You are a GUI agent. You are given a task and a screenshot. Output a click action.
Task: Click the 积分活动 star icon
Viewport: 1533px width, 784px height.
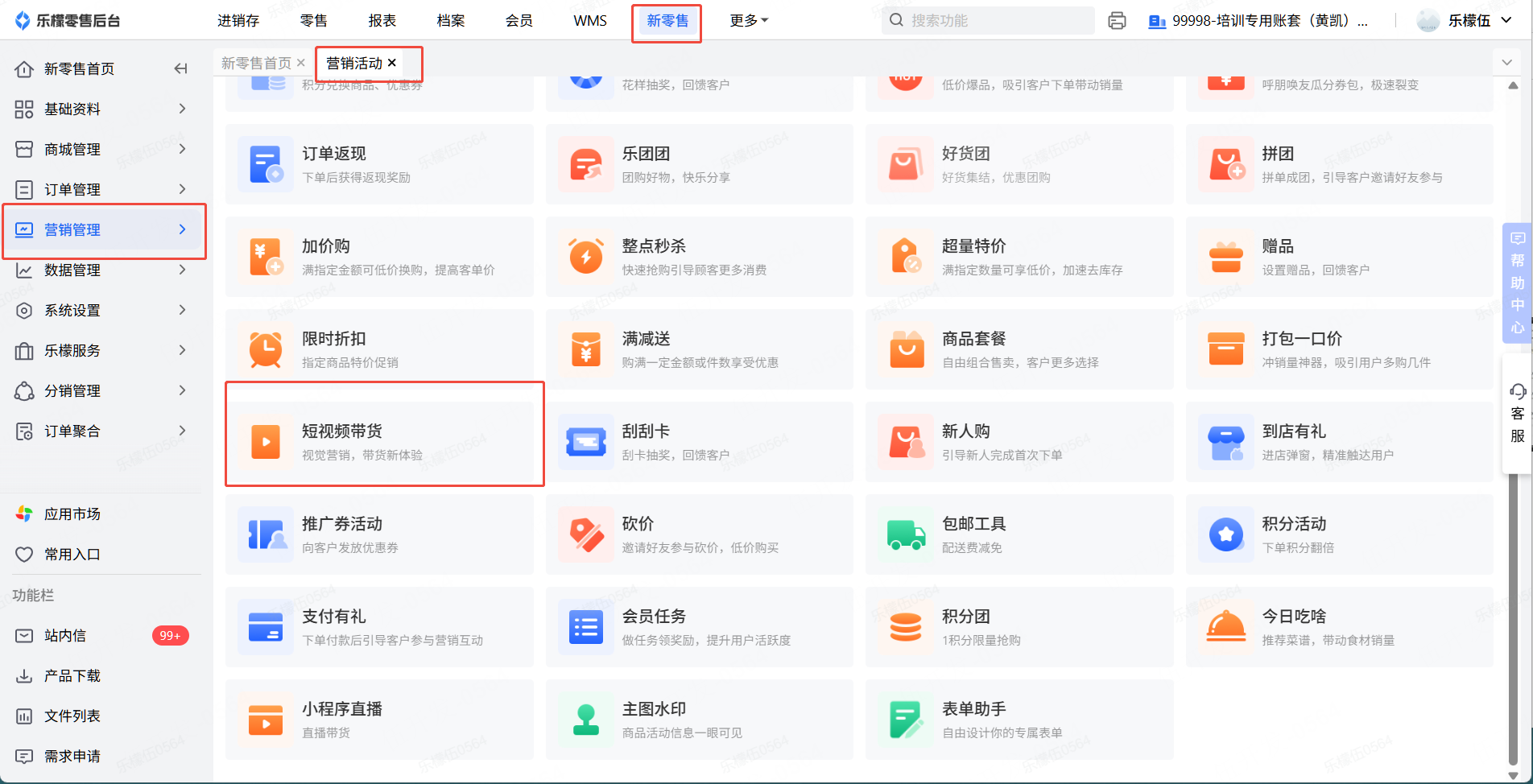(x=1226, y=534)
